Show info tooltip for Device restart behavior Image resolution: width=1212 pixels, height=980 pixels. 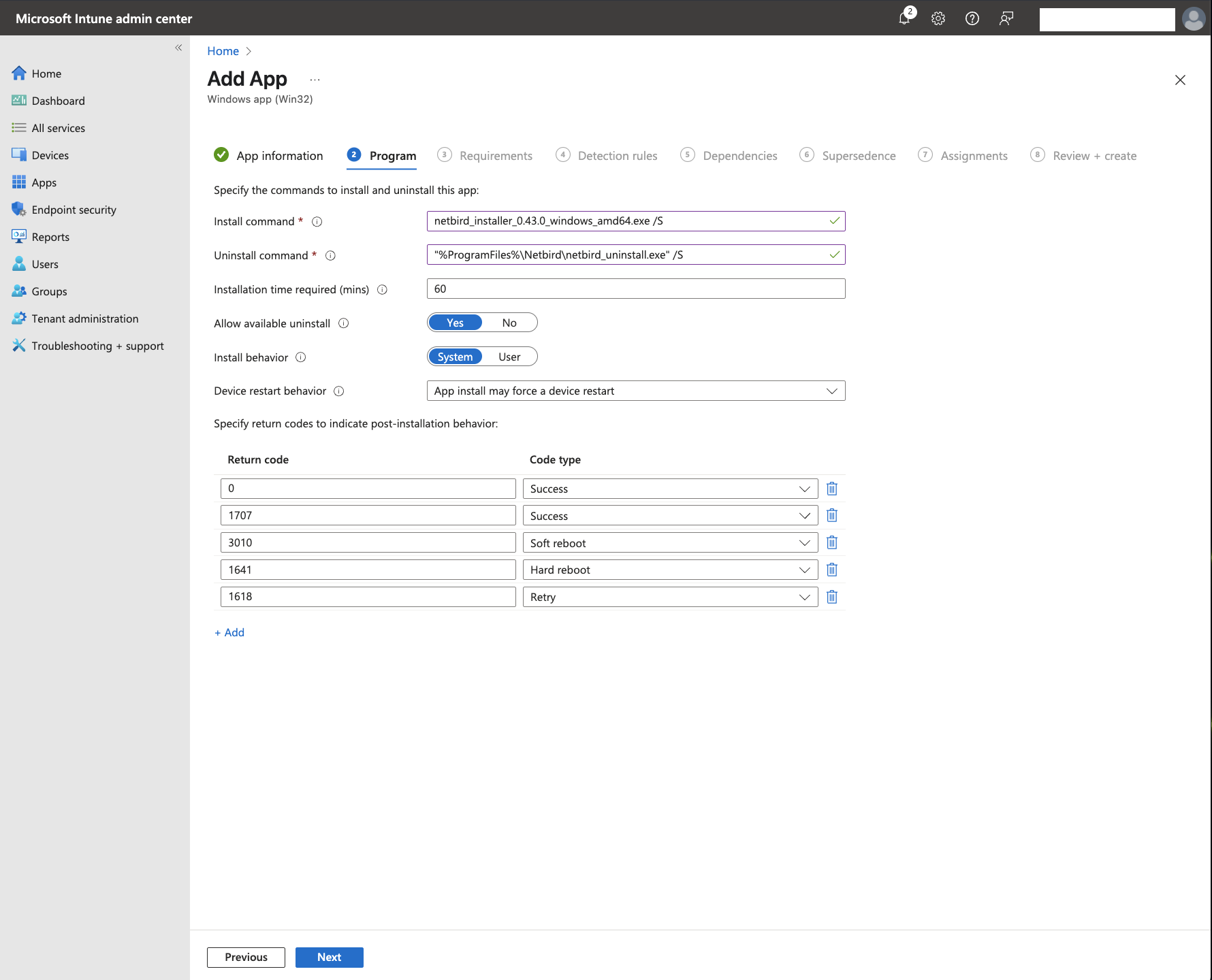(339, 391)
